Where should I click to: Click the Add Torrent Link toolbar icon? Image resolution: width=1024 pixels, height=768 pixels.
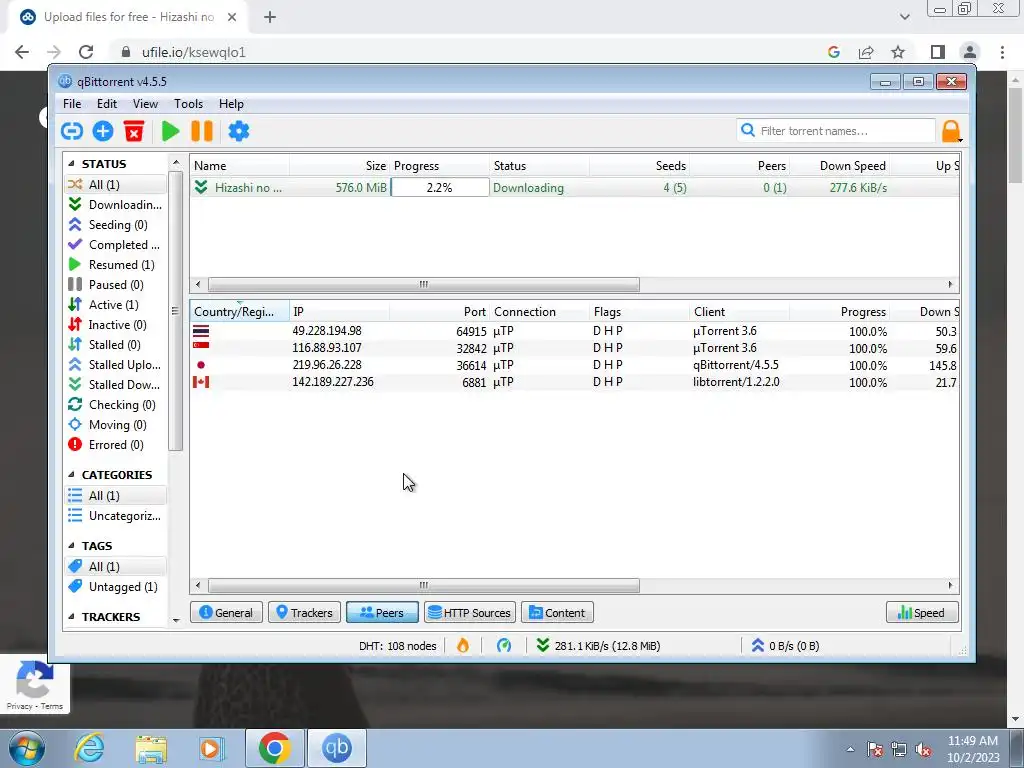pos(72,131)
